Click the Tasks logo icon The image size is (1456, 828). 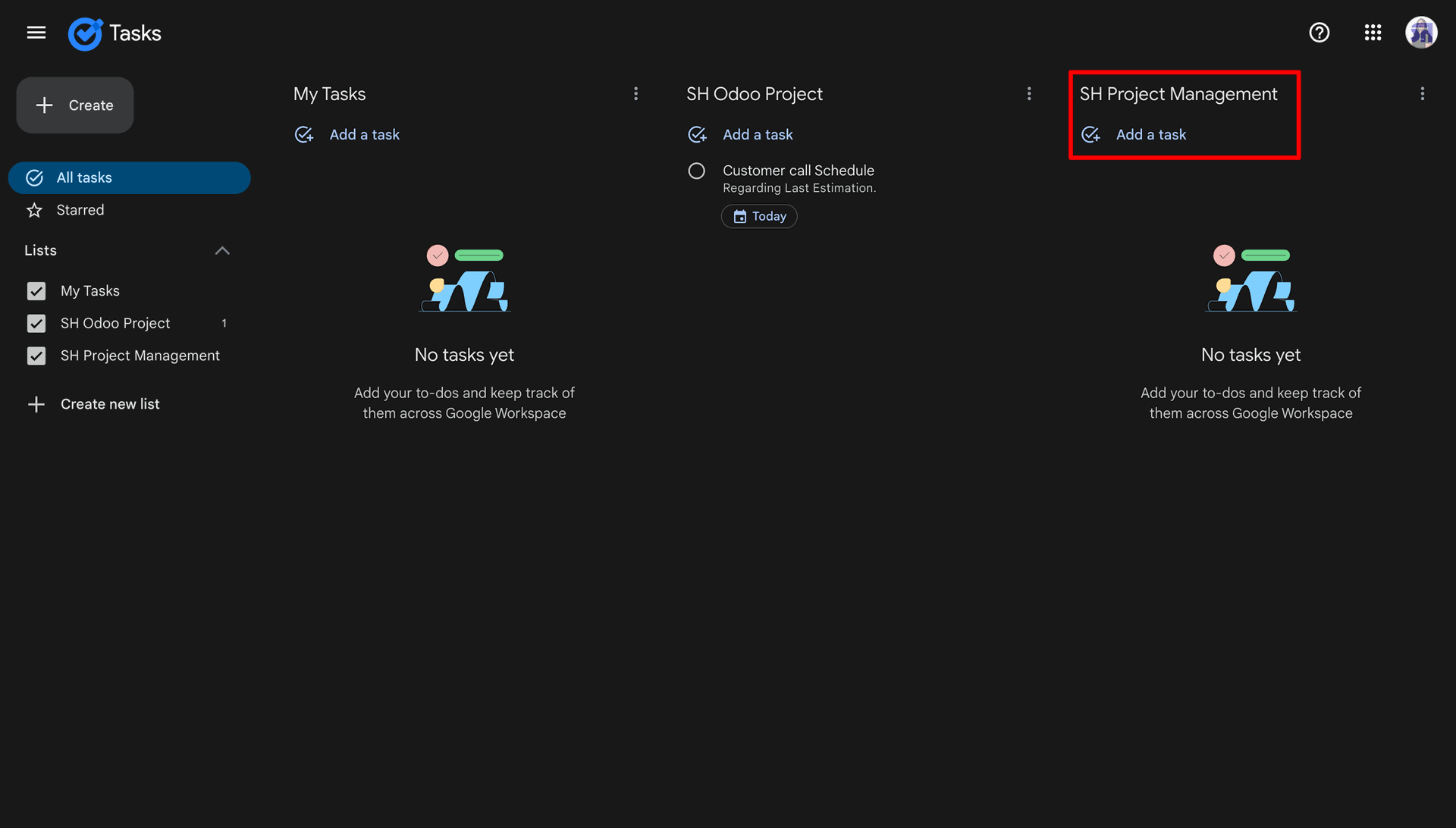[x=85, y=33]
